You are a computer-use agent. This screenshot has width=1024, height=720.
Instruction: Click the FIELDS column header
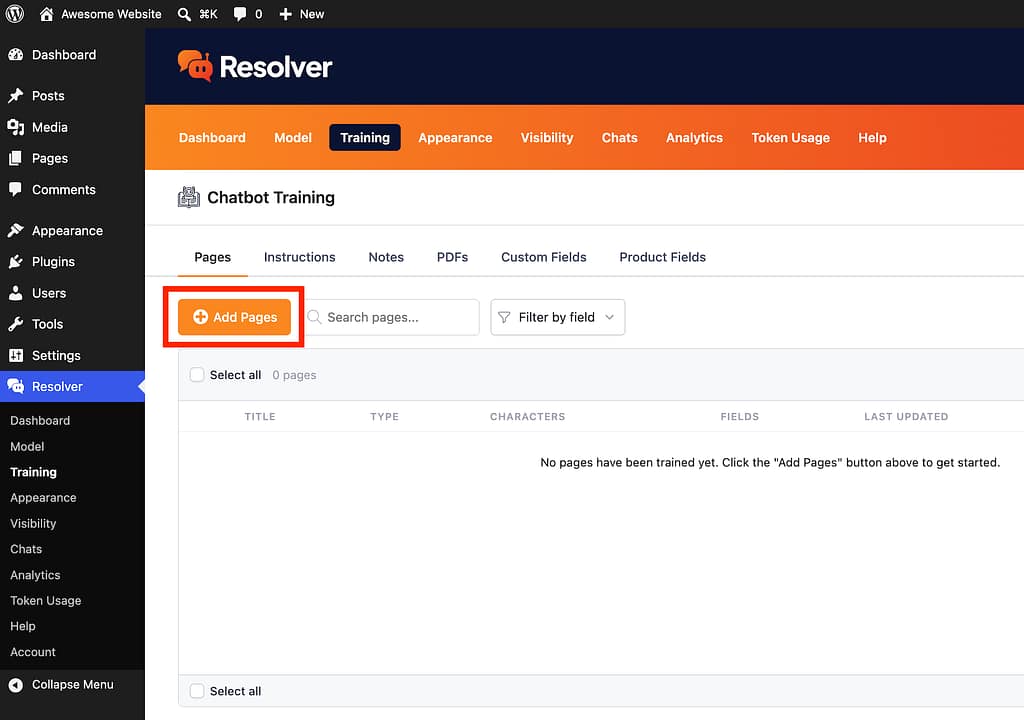pos(739,417)
